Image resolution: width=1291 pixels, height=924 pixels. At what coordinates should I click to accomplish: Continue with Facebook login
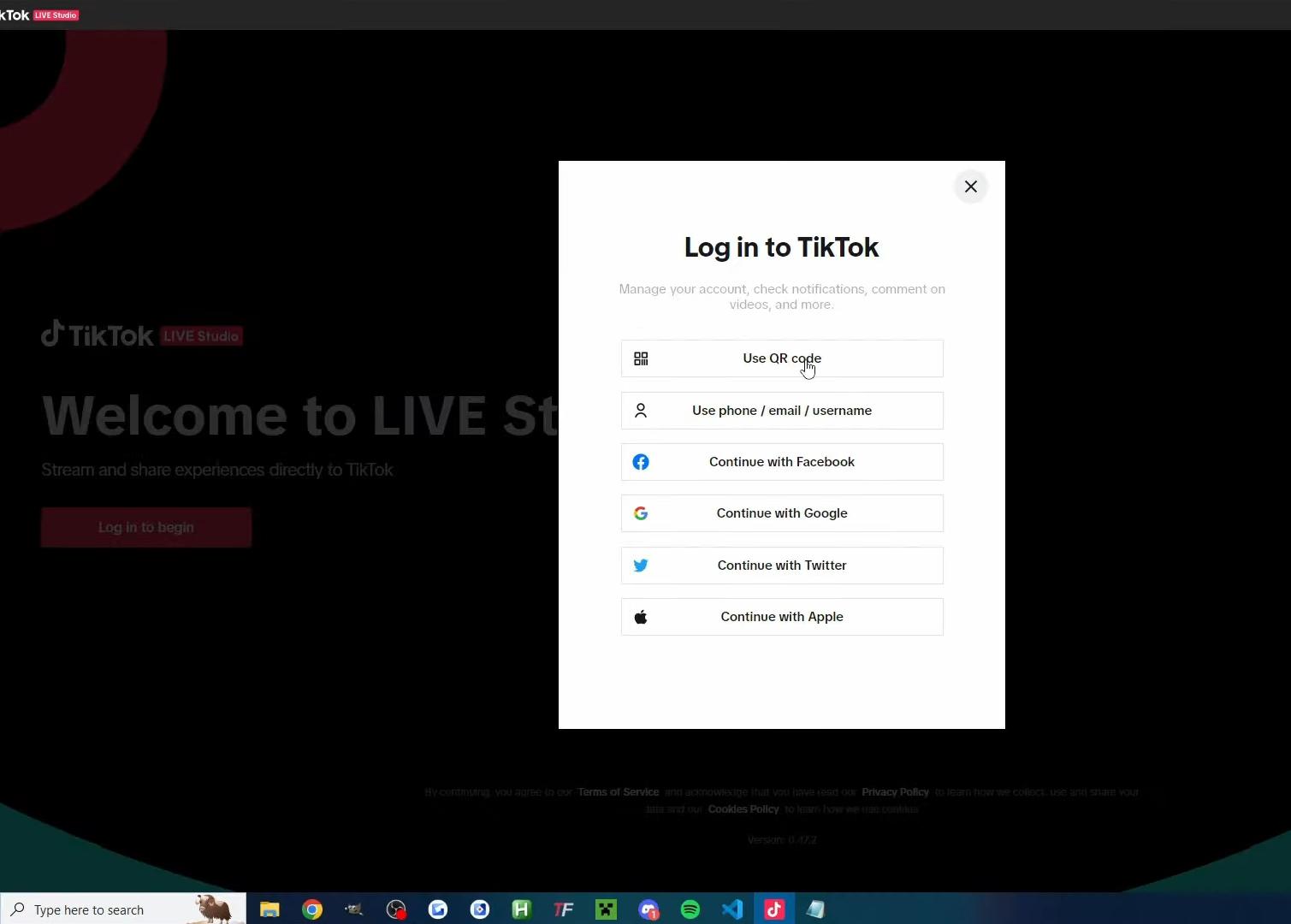coord(782,462)
